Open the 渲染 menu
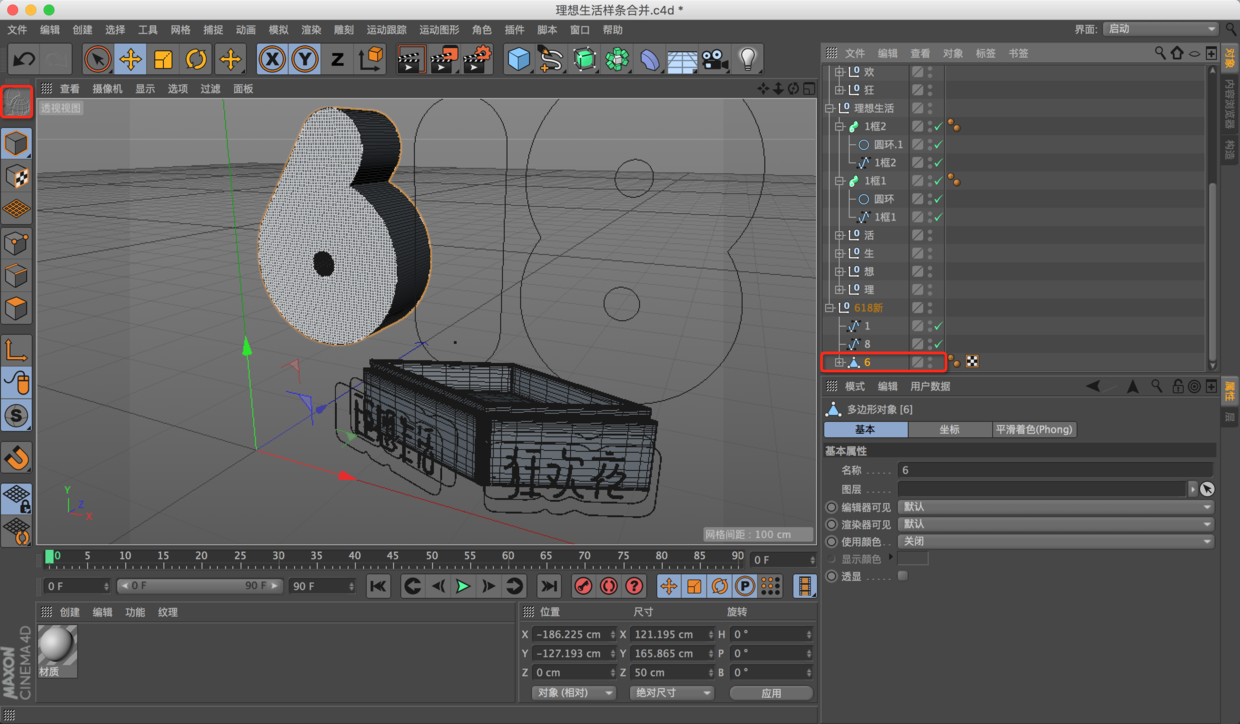This screenshot has height=724, width=1240. [x=311, y=30]
